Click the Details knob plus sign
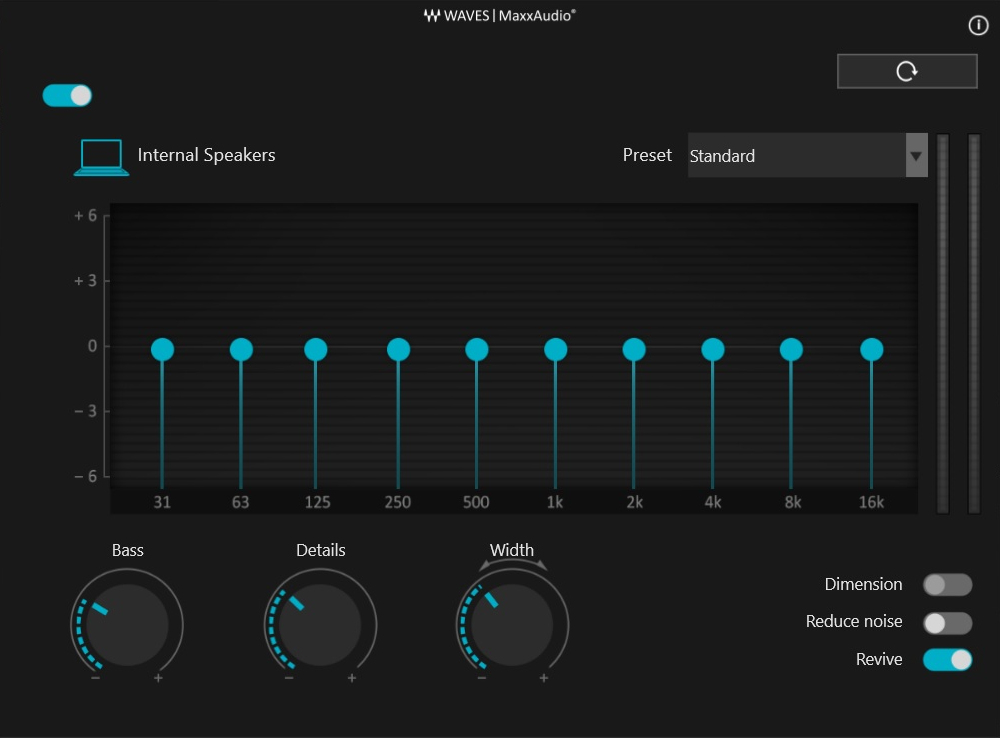Screen dimensions: 1000x738 (351, 677)
